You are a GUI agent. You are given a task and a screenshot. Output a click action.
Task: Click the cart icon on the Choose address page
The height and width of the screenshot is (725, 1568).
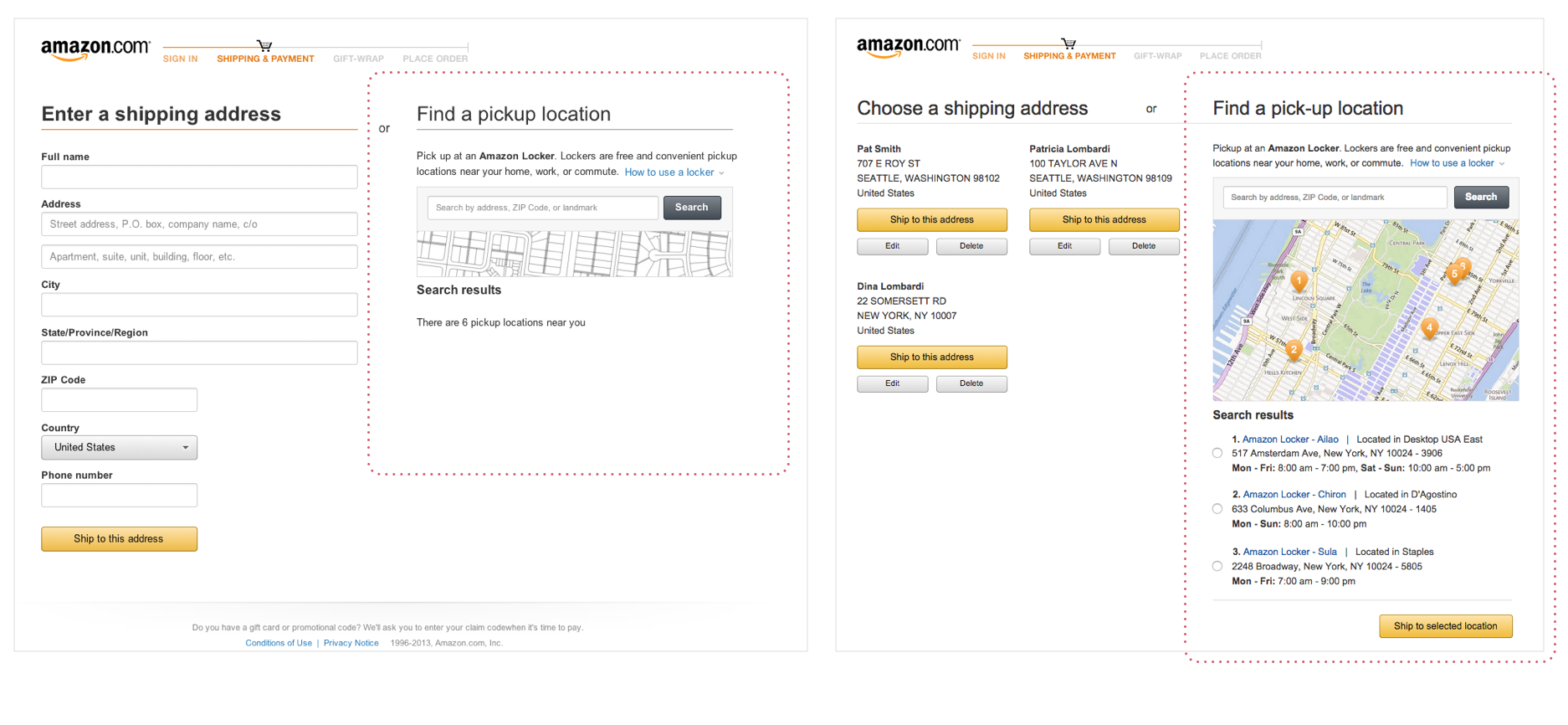pyautogui.click(x=1068, y=43)
